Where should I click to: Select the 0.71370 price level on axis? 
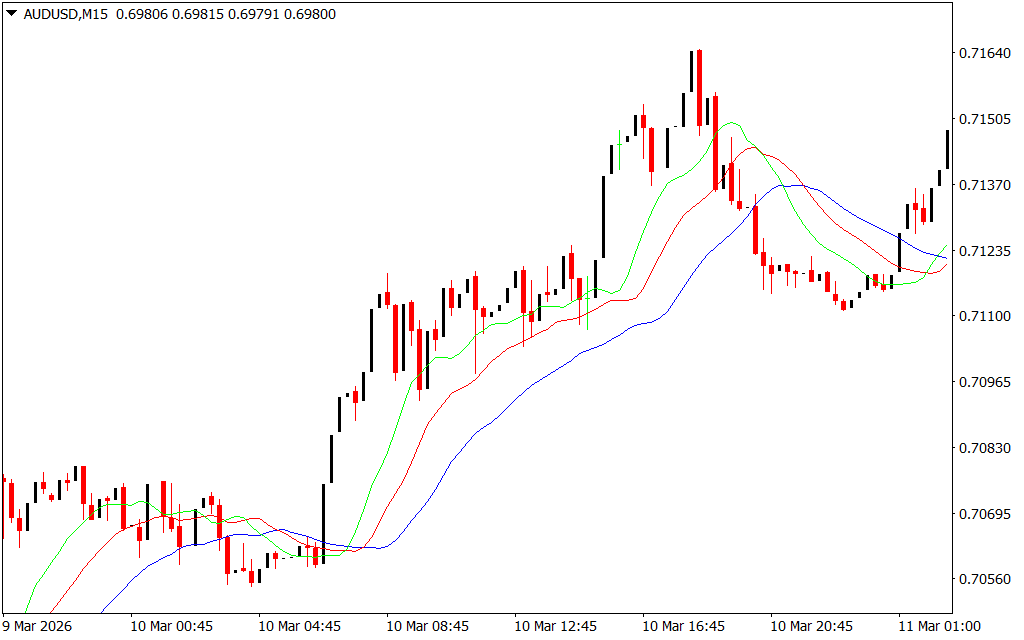pos(984,185)
